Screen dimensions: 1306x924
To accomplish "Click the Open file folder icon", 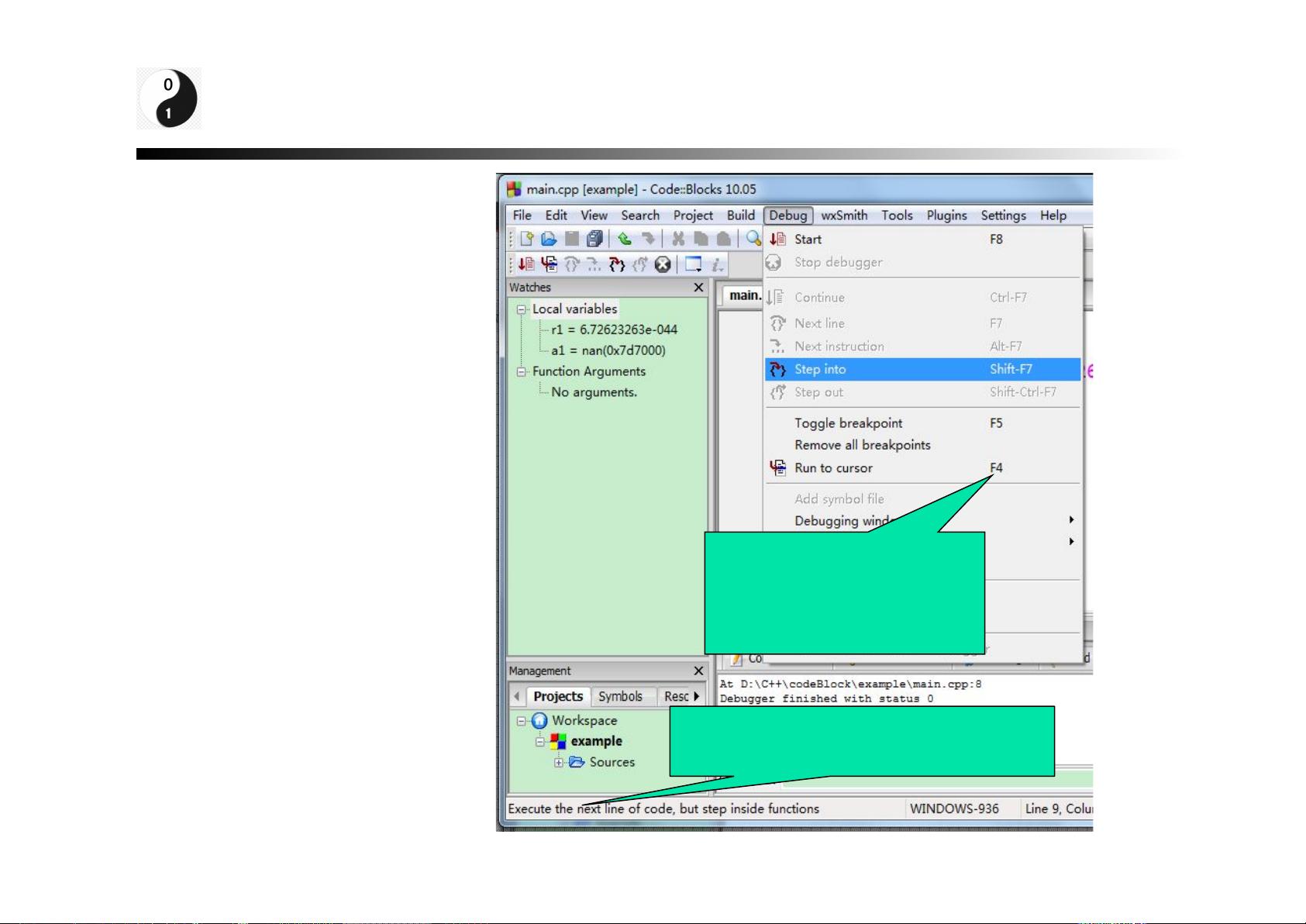I will (549, 239).
